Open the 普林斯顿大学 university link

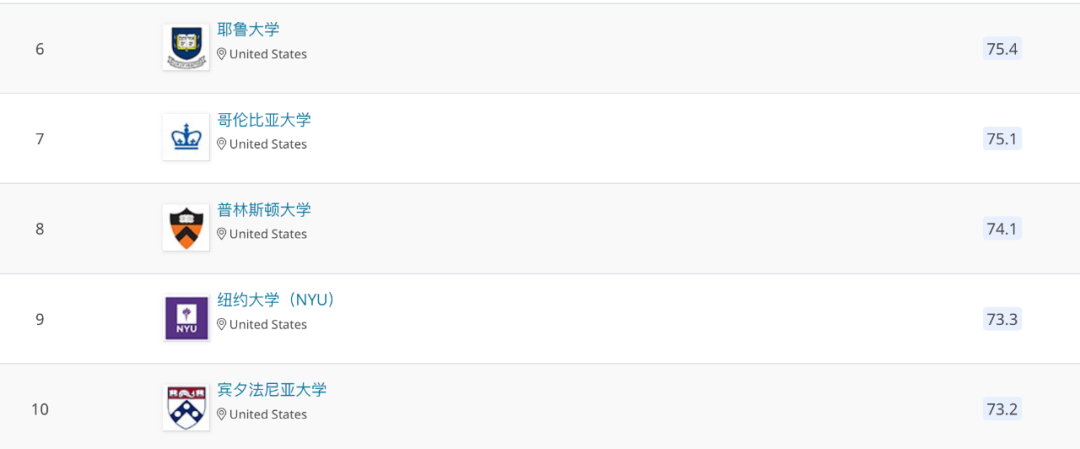(x=264, y=210)
